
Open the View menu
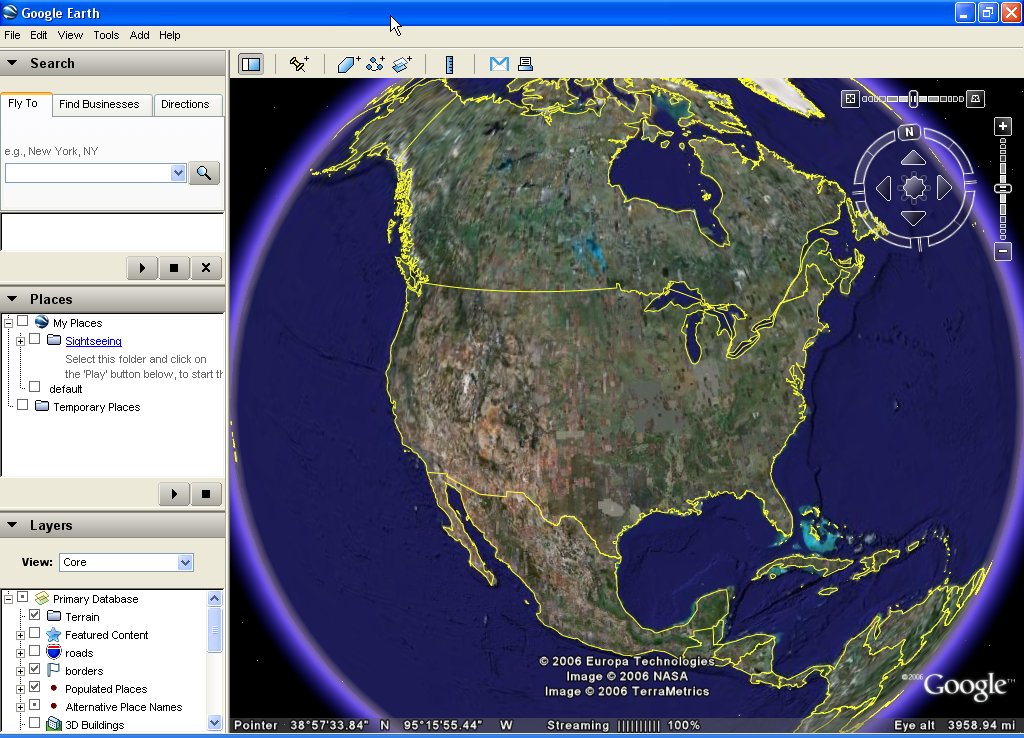(x=70, y=35)
